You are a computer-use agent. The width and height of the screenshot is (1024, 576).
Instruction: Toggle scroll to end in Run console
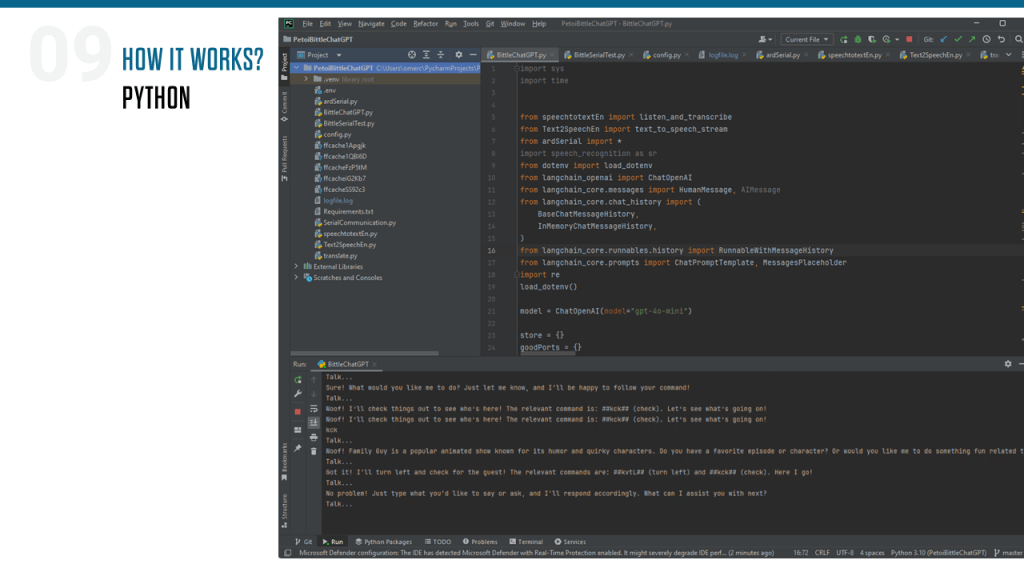coord(314,423)
